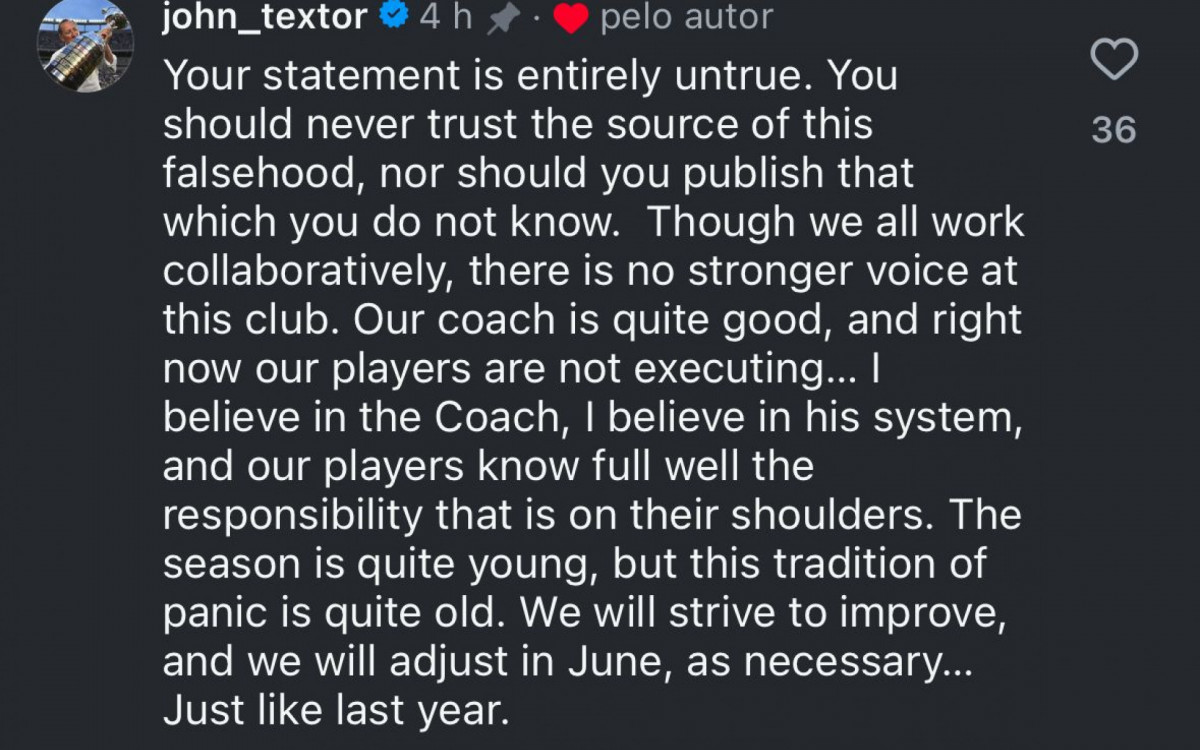Click the red heart by 'pelo autor'
1200x750 pixels.
point(570,19)
